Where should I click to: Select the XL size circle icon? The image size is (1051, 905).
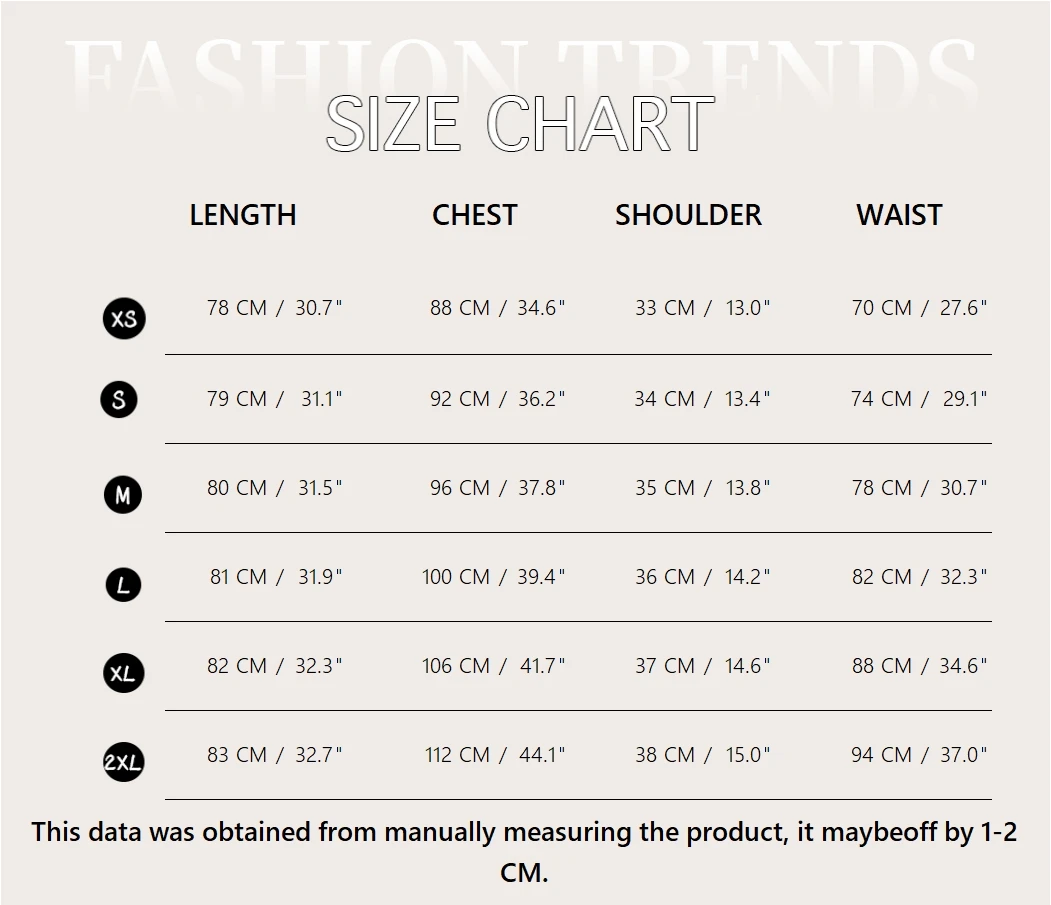[123, 673]
